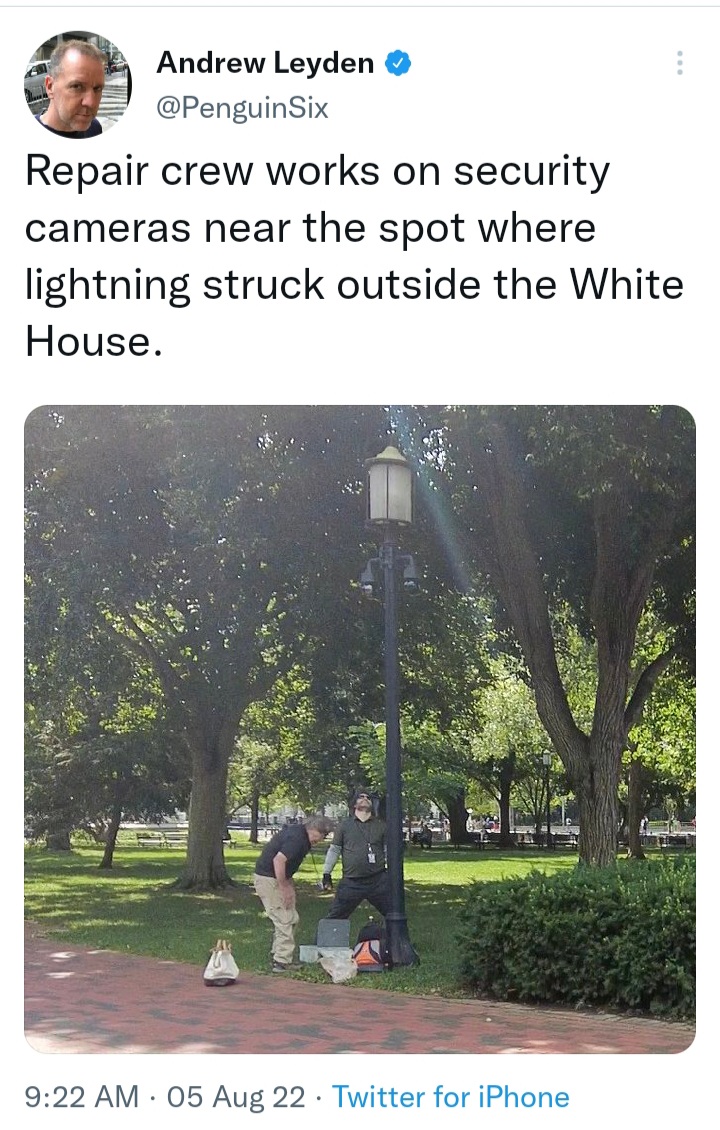Image resolution: width=720 pixels, height=1130 pixels.
Task: Click the open laptop case near the pole
Action: tap(332, 935)
